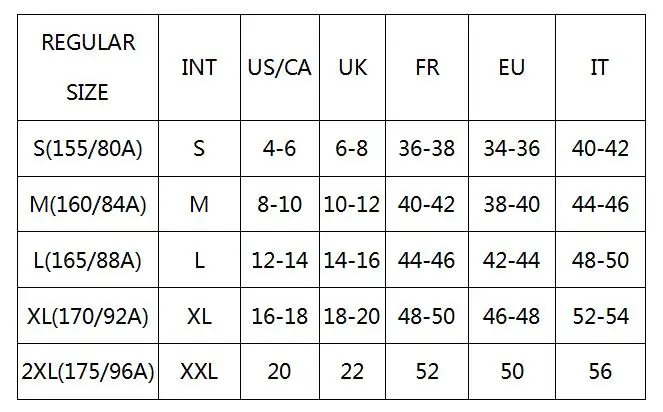
Task: Select the EU column header
Action: coord(512,68)
